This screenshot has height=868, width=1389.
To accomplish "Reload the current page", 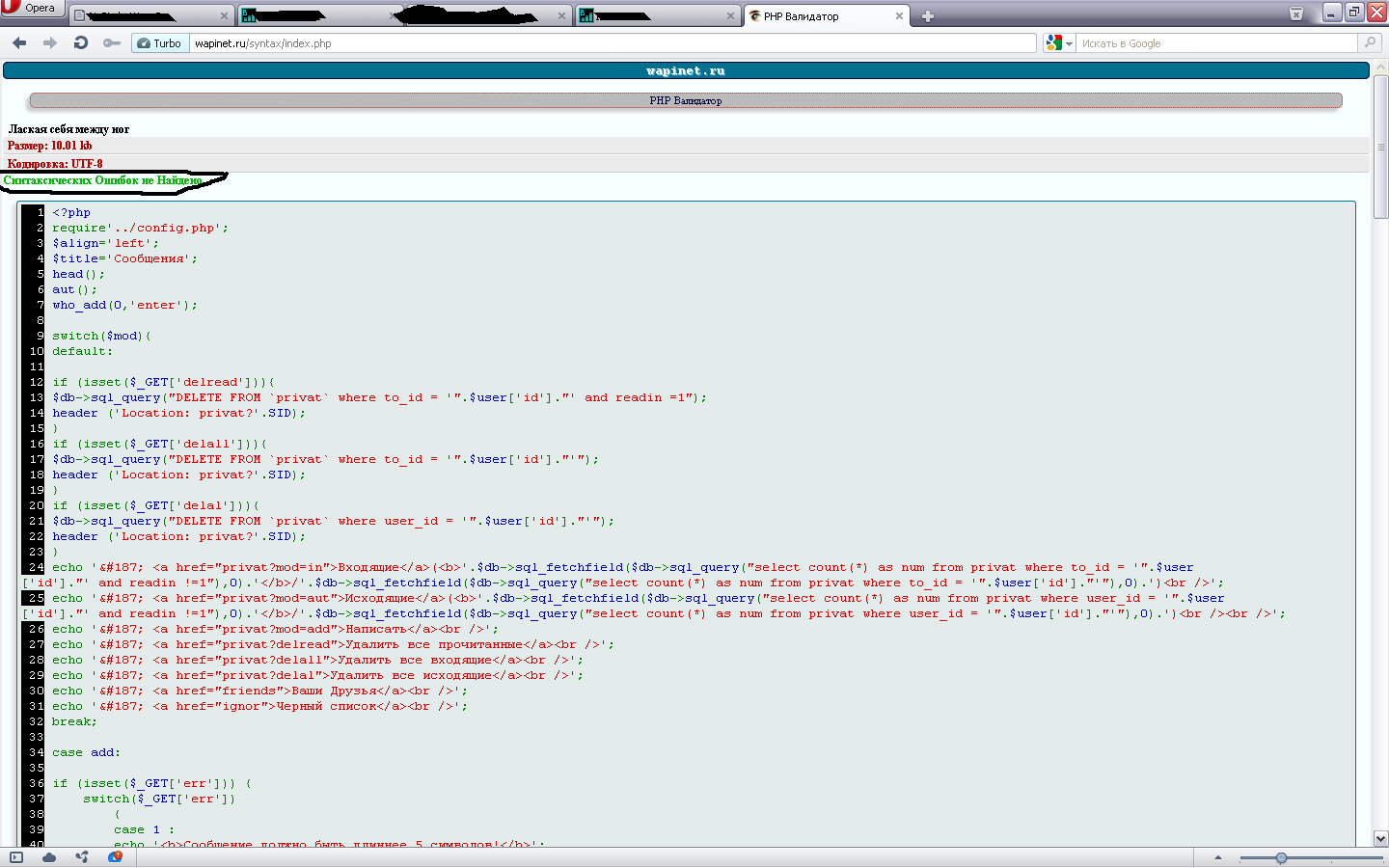I will point(81,42).
